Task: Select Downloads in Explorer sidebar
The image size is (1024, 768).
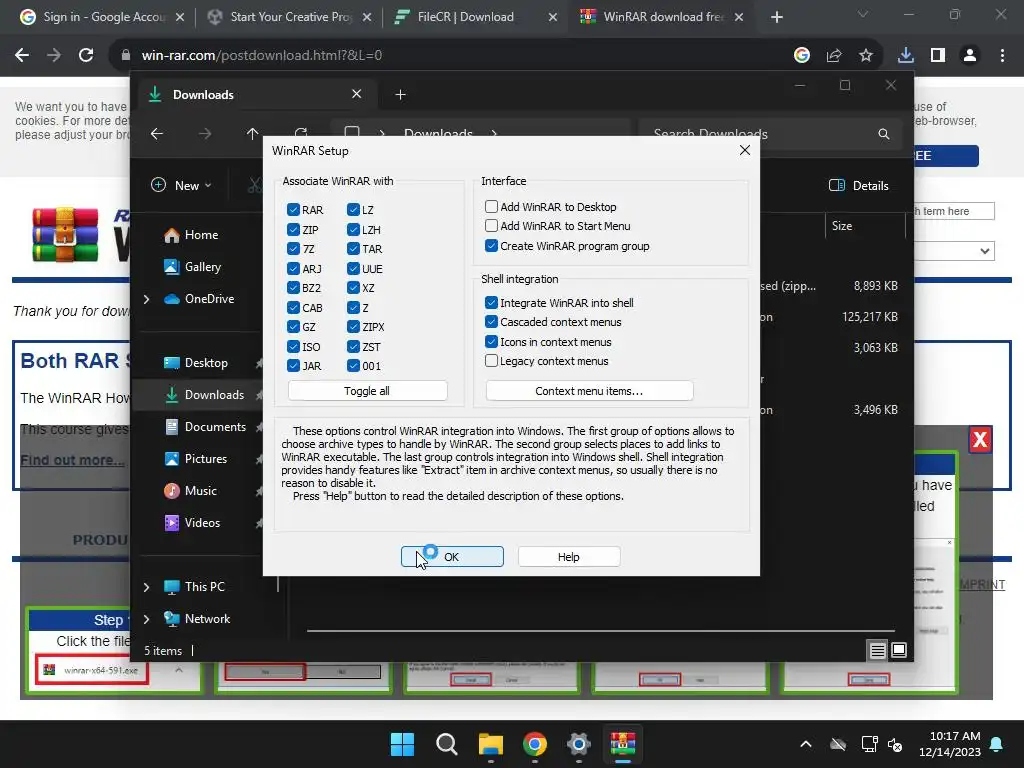Action: coord(204,394)
